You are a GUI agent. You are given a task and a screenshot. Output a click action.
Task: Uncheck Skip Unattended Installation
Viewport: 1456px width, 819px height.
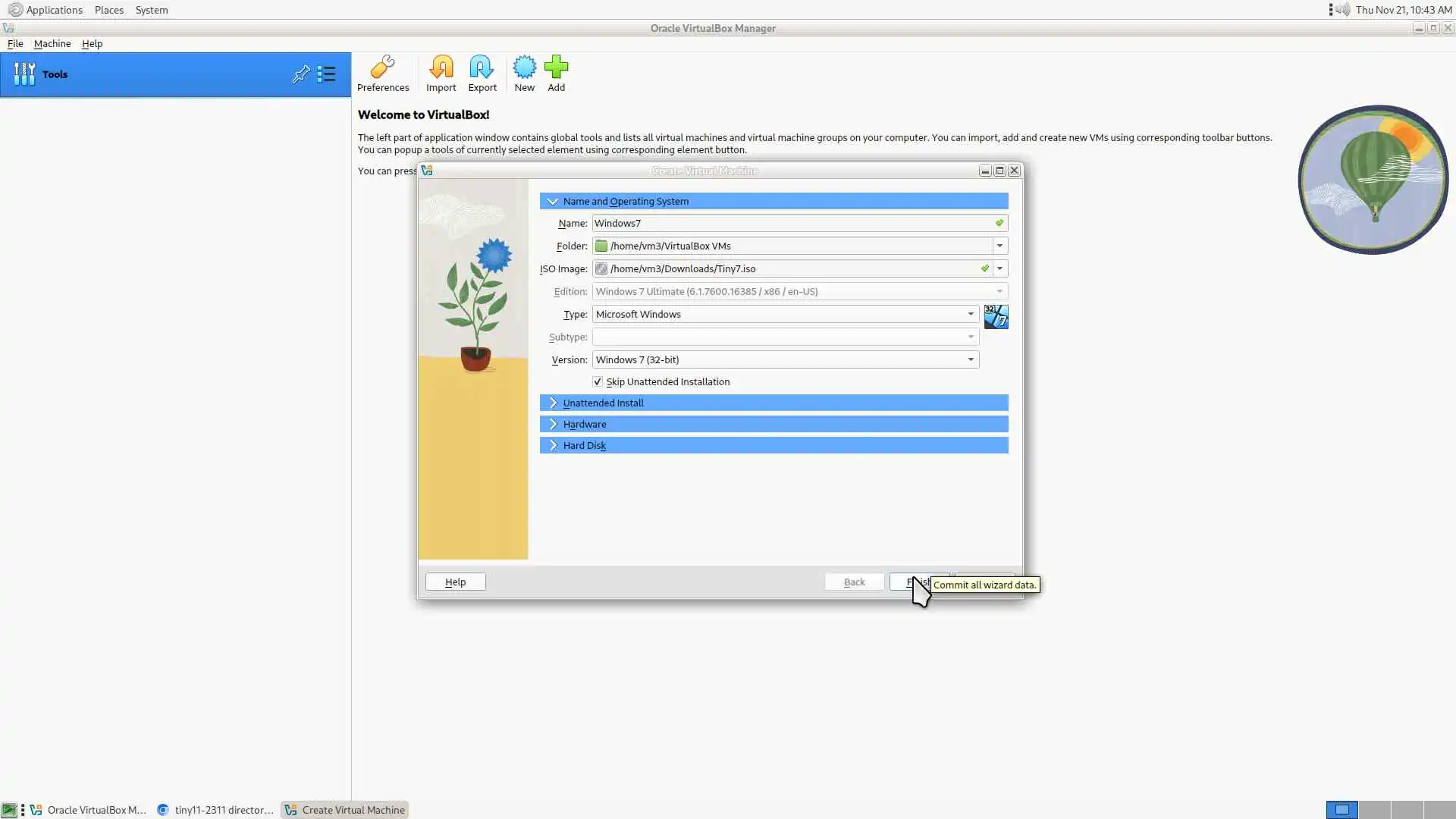tap(598, 381)
